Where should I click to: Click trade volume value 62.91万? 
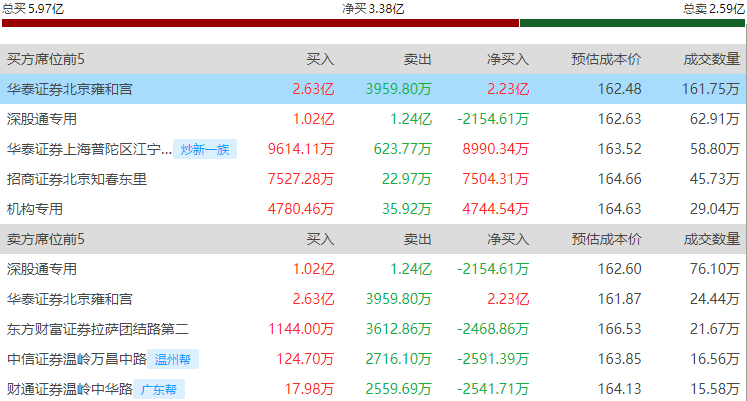click(x=715, y=119)
